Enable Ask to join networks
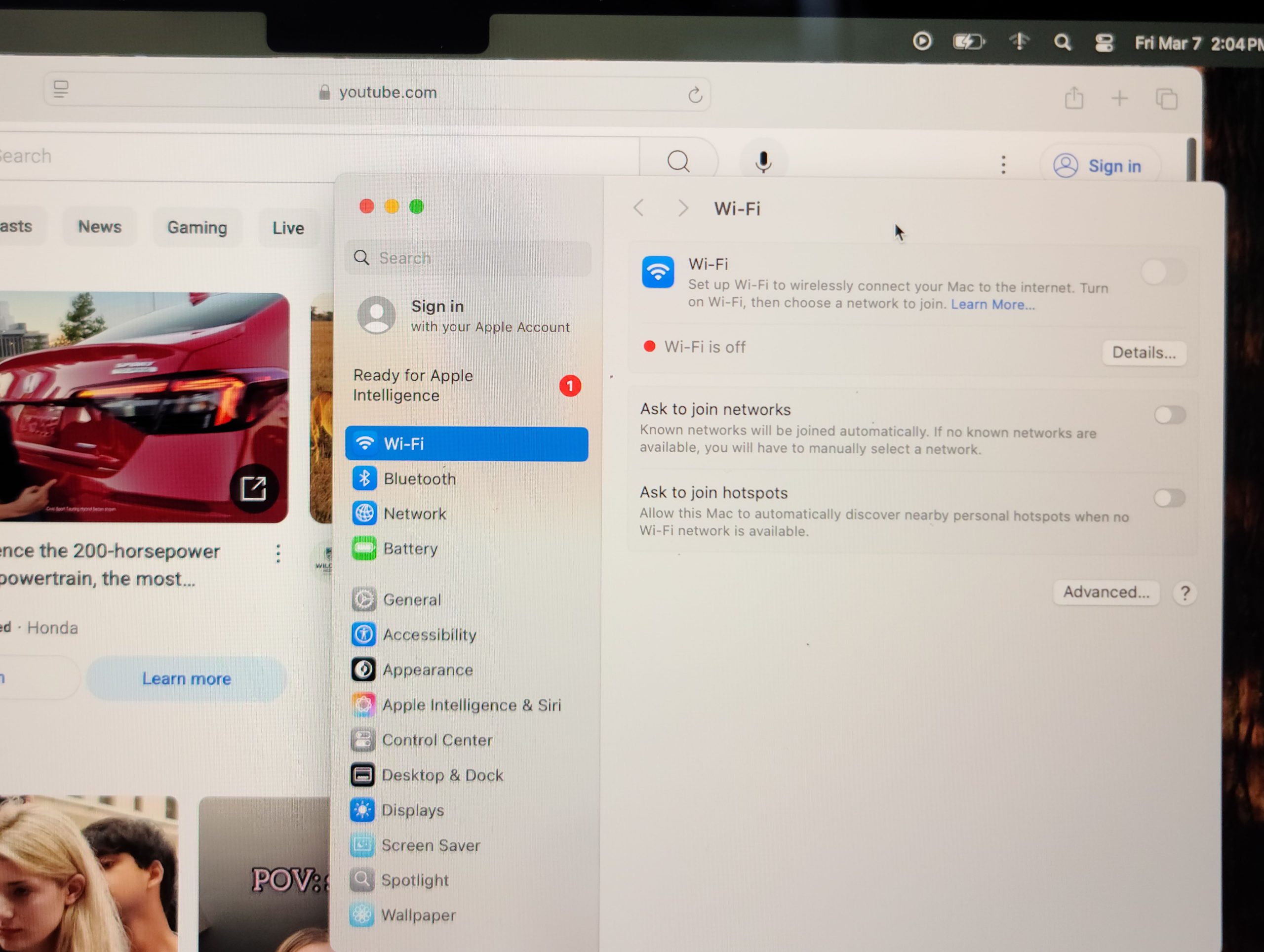This screenshot has height=952, width=1264. (x=1169, y=415)
